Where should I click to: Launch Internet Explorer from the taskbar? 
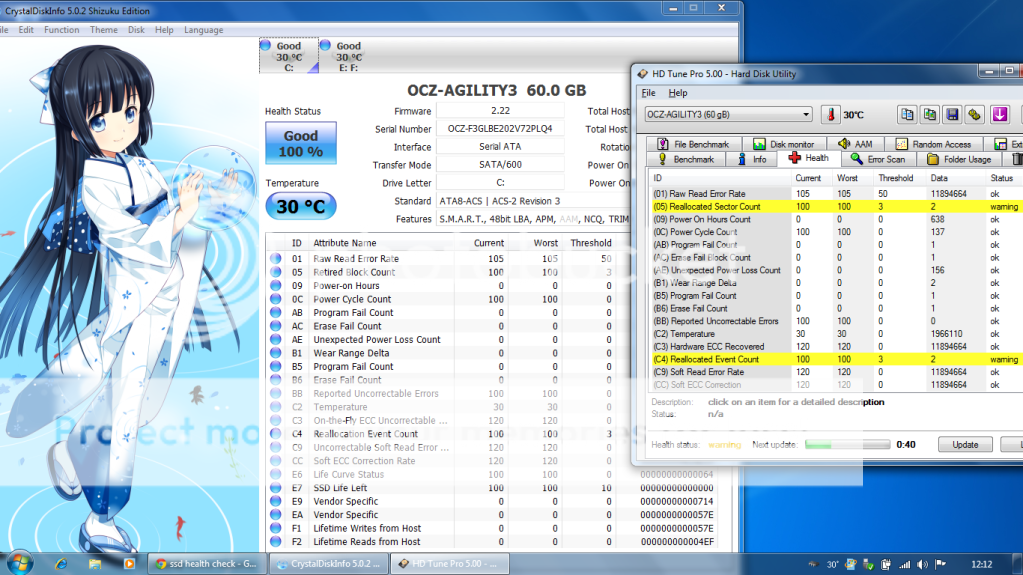[61, 563]
